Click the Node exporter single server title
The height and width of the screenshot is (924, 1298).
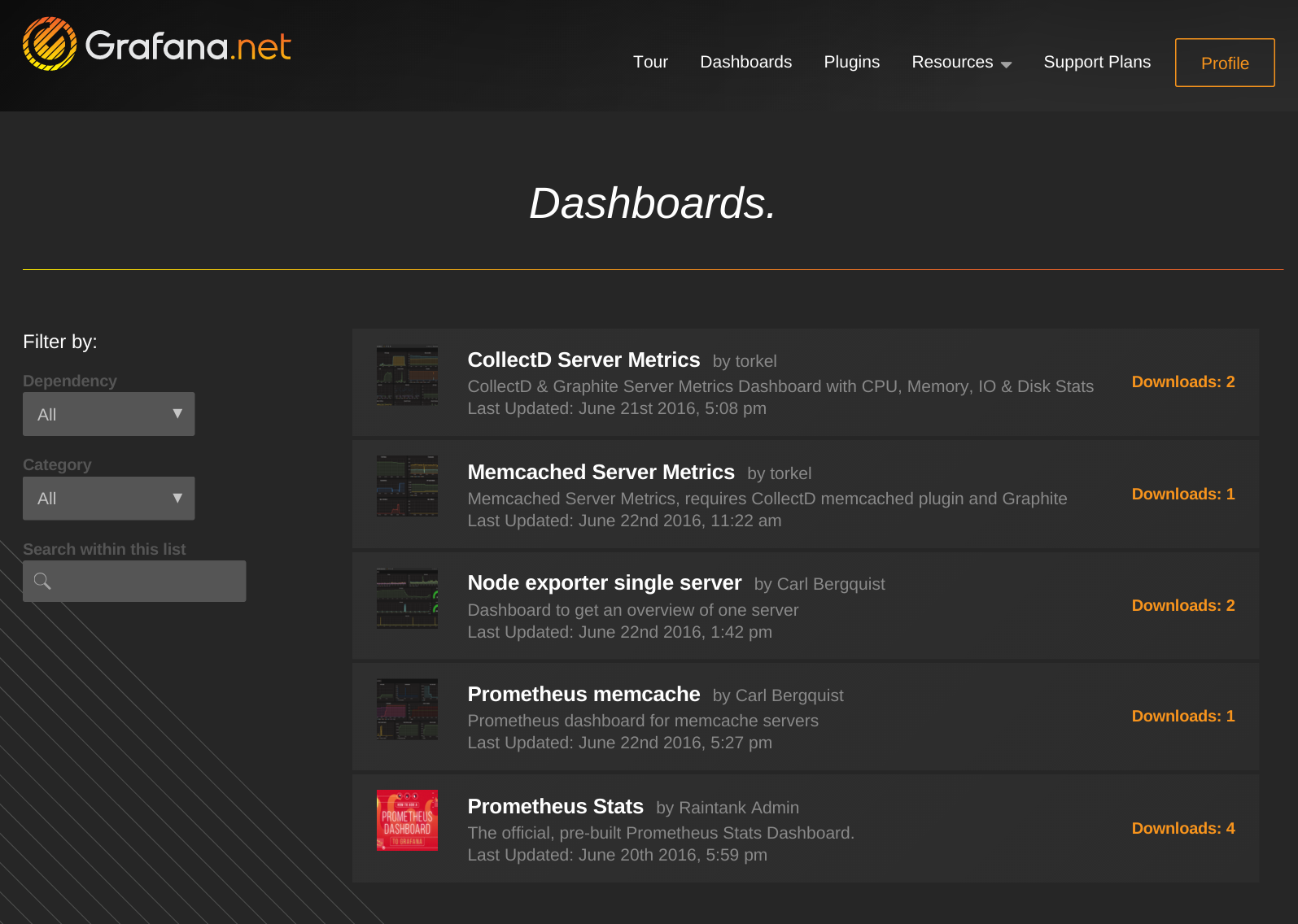pyautogui.click(x=604, y=583)
